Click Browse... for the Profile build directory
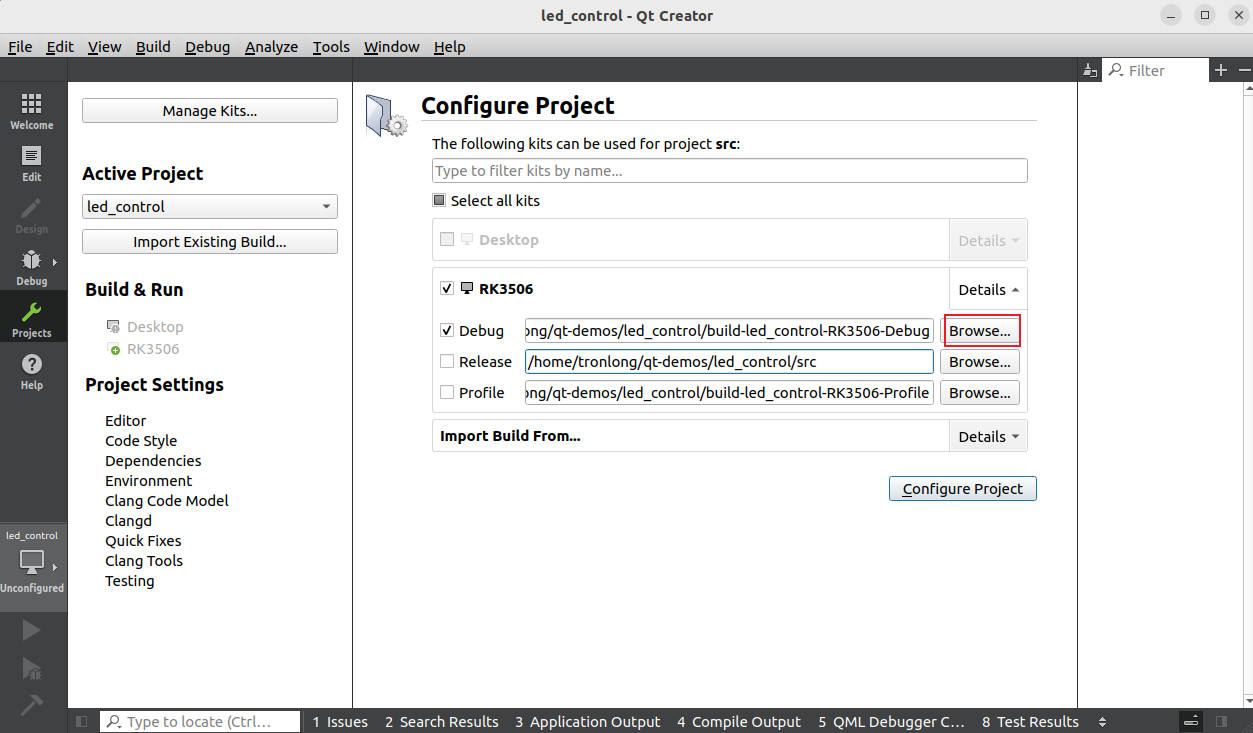Image resolution: width=1253 pixels, height=733 pixels. pos(980,393)
